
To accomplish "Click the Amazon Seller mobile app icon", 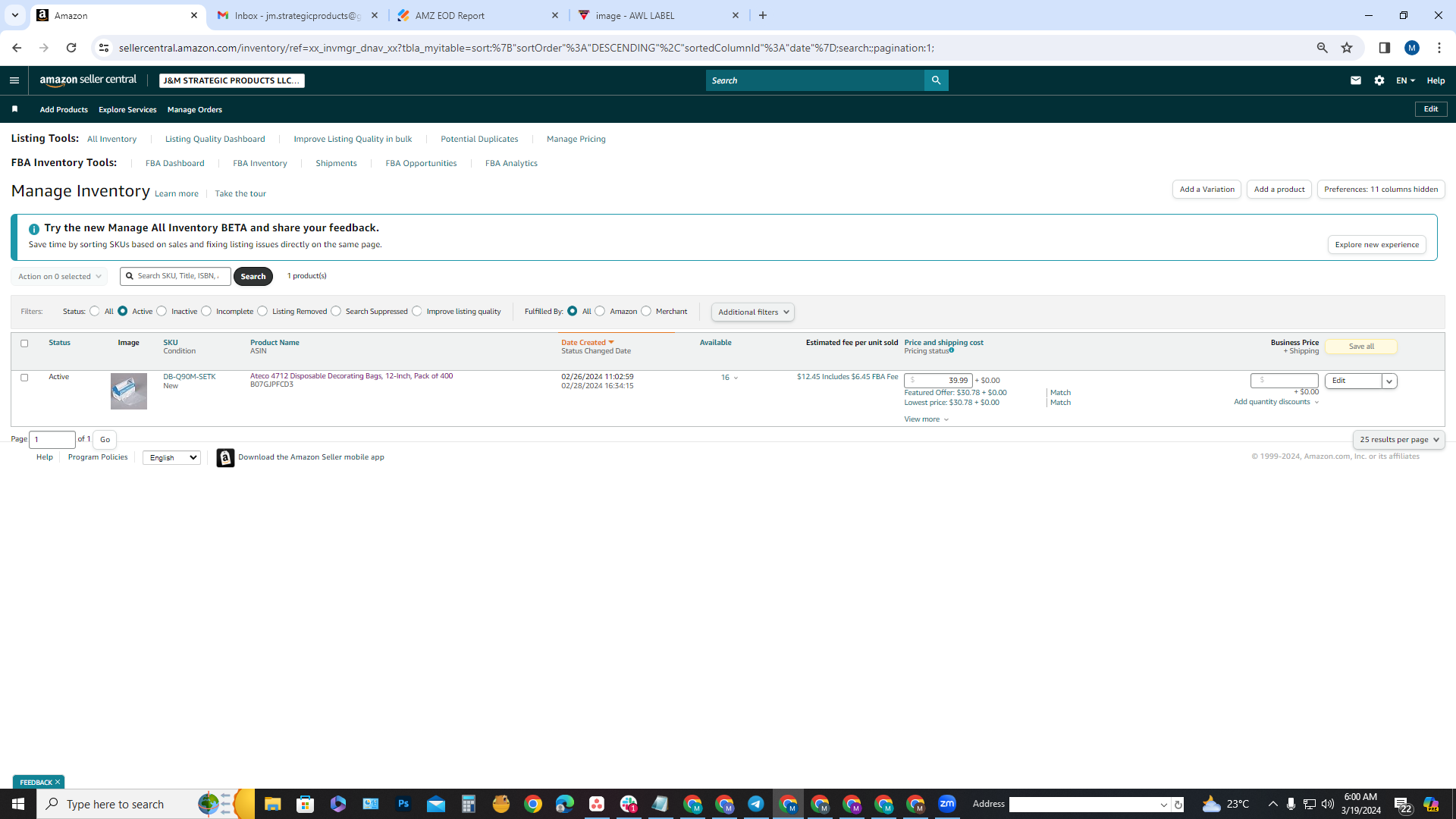I will [x=225, y=457].
